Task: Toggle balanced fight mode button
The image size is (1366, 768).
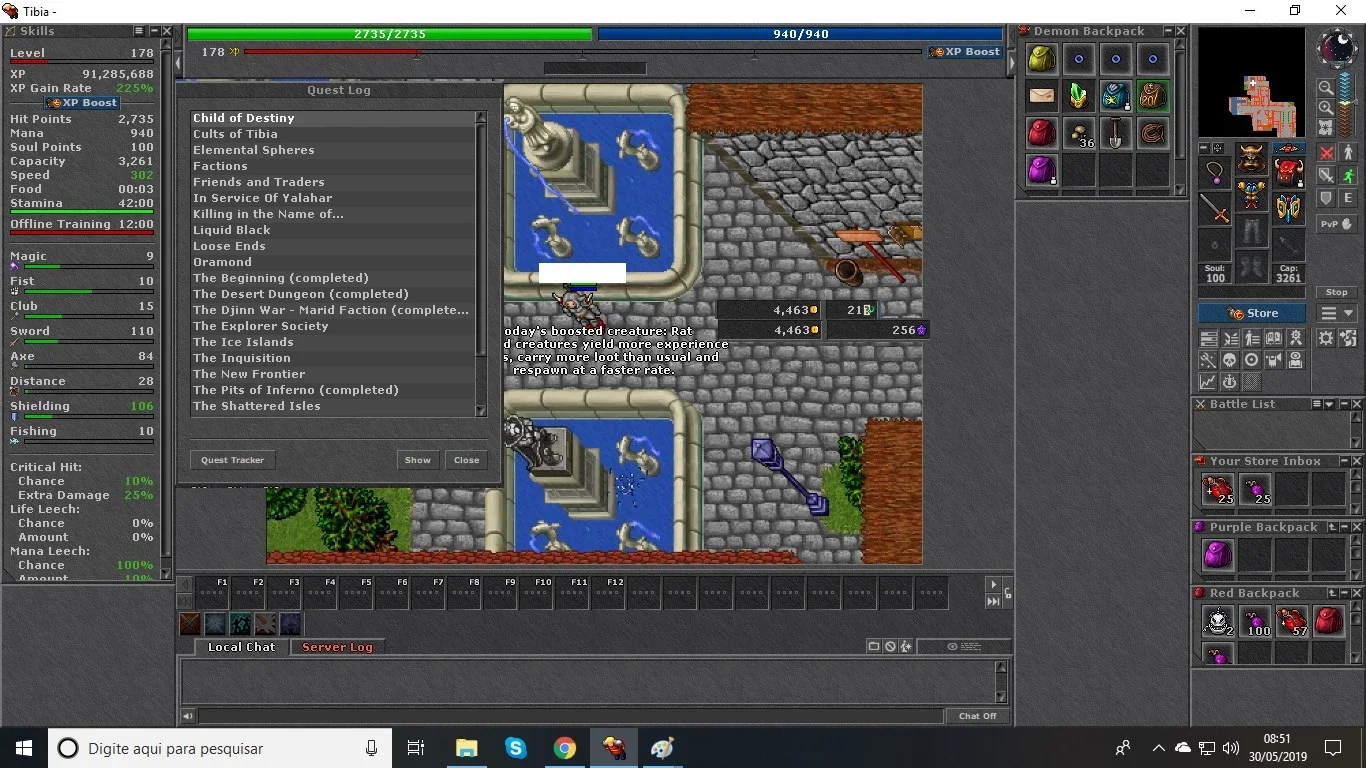Action: coord(1326,176)
